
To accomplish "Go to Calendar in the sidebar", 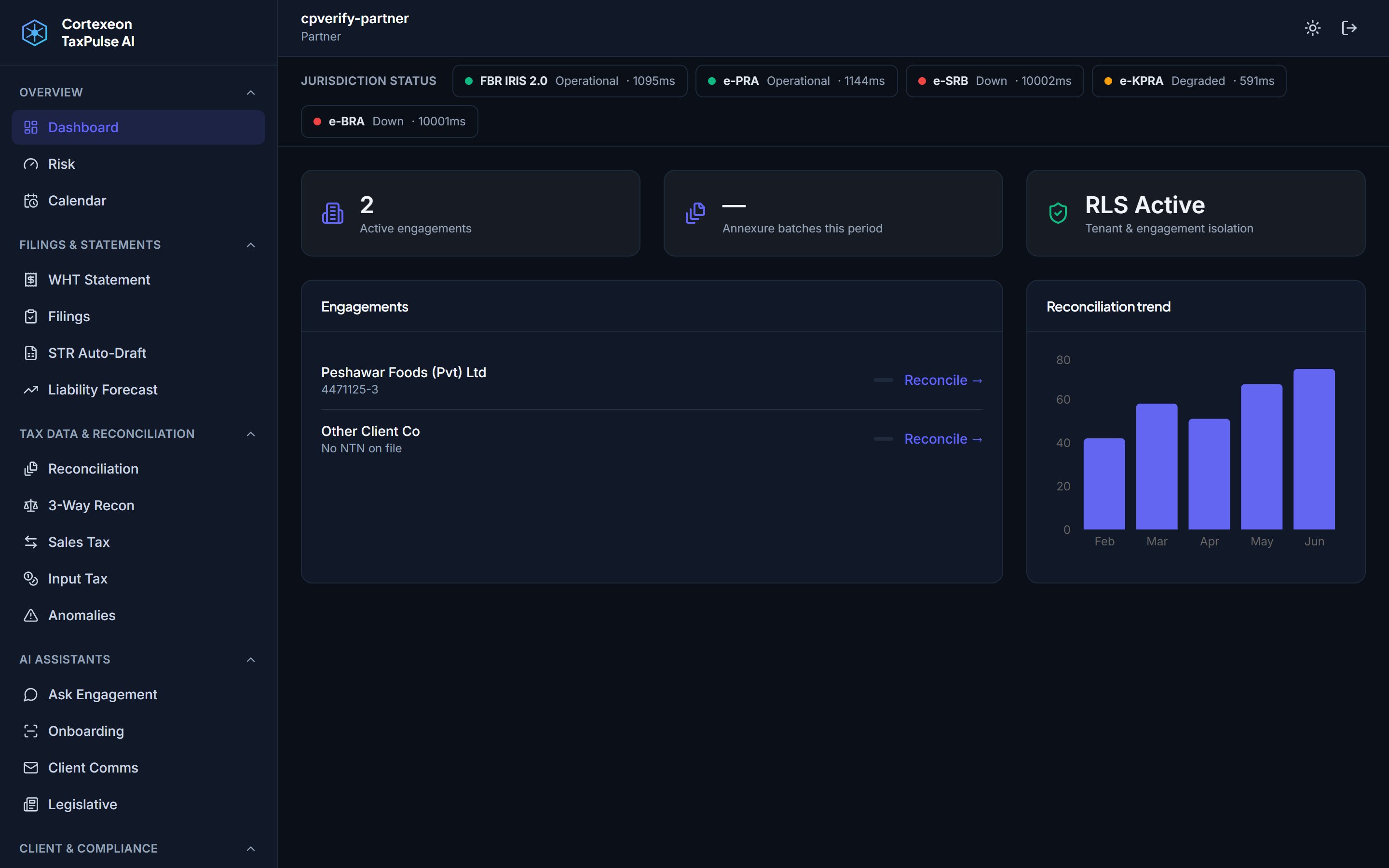I will pyautogui.click(x=138, y=201).
